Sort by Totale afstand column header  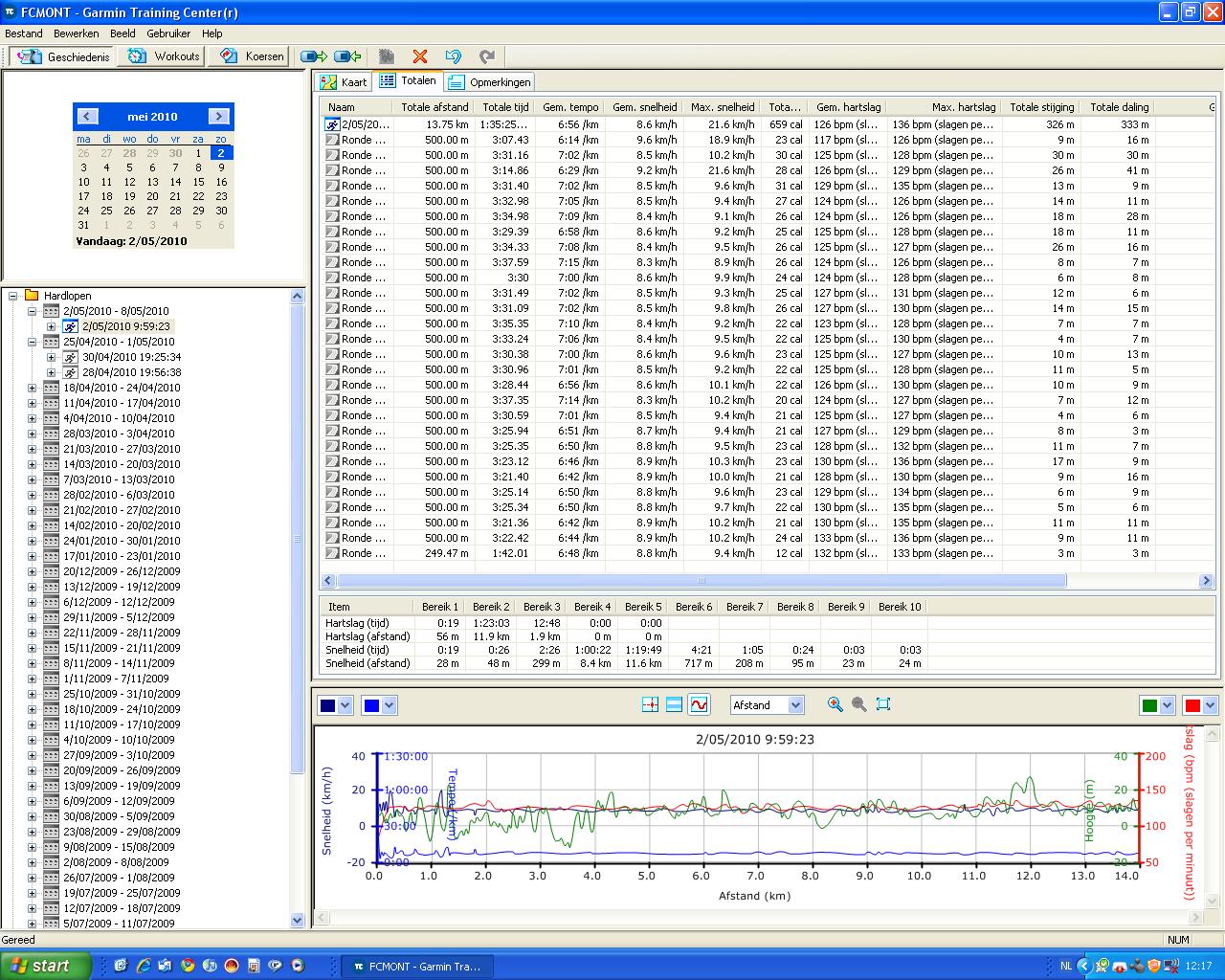434,107
